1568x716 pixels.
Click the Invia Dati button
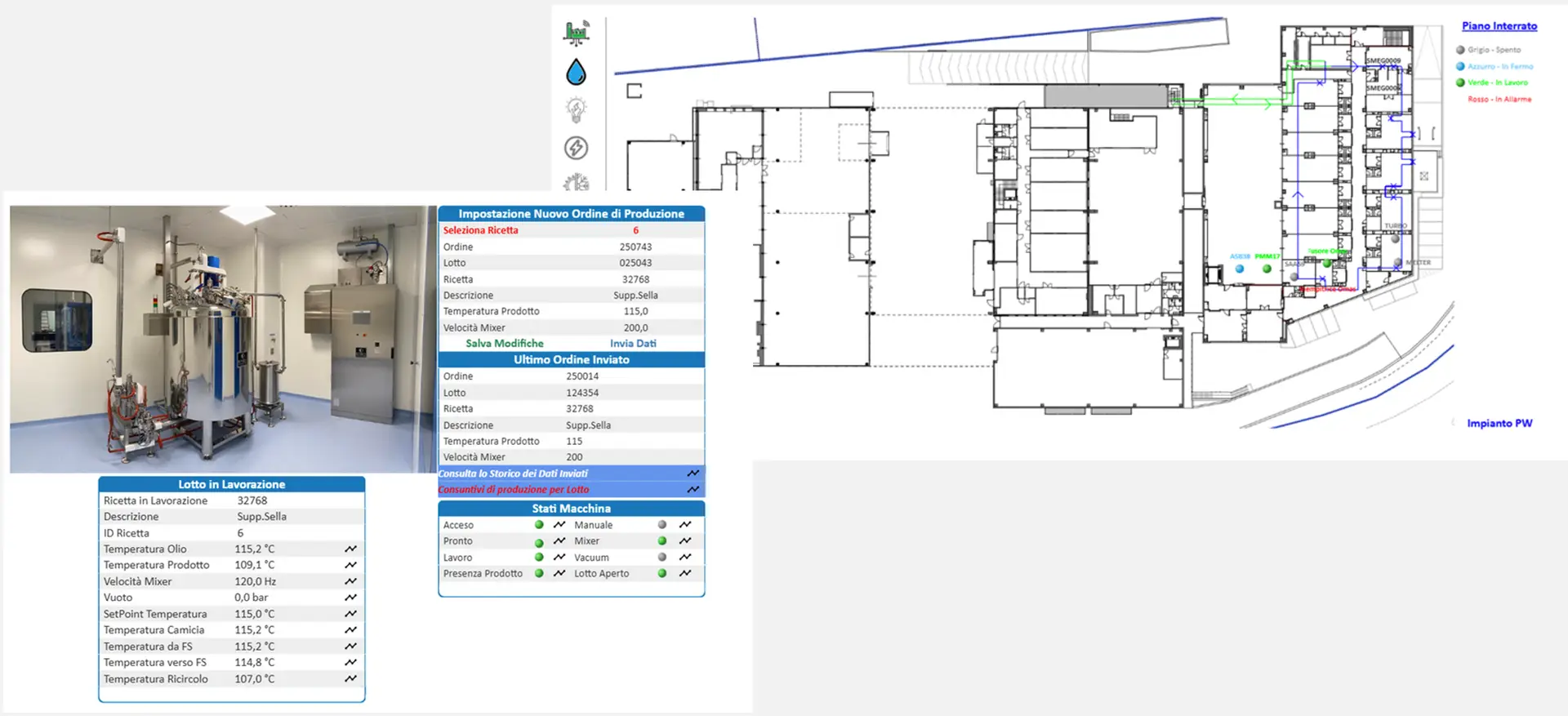pos(633,344)
